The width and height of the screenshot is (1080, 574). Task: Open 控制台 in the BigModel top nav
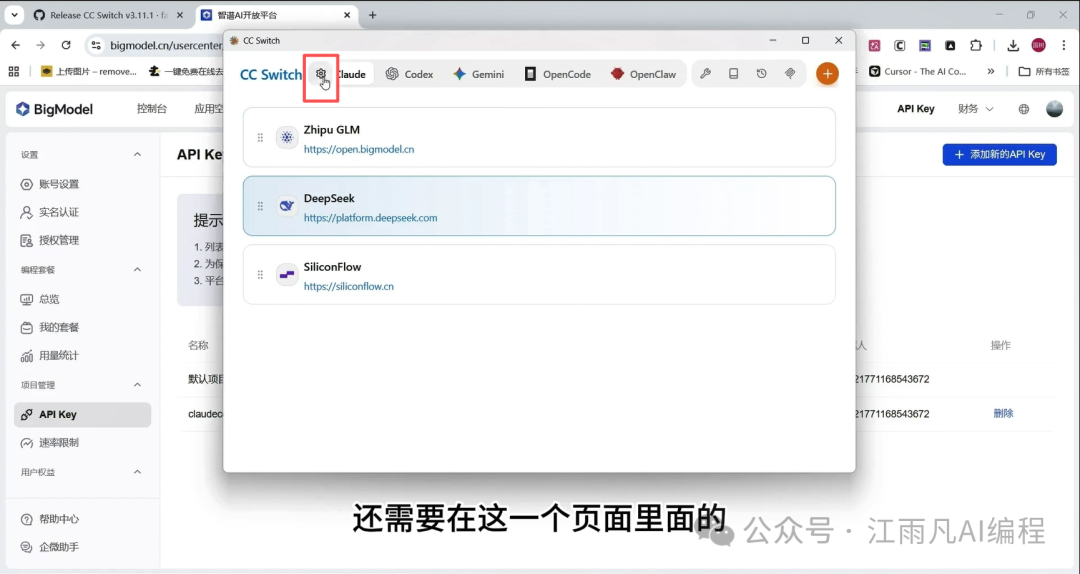coord(152,109)
